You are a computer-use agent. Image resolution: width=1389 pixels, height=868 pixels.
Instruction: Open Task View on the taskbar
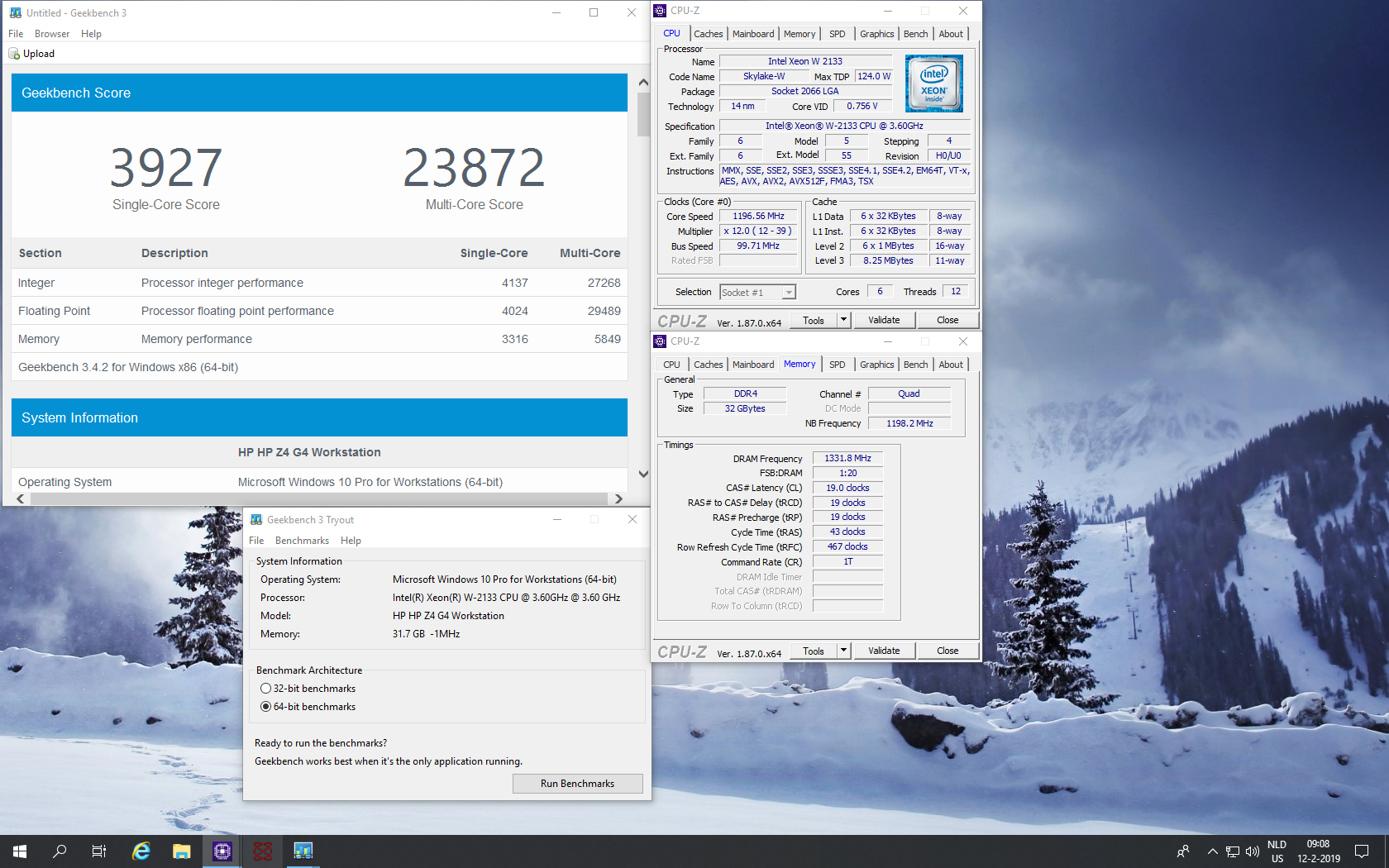pyautogui.click(x=99, y=851)
